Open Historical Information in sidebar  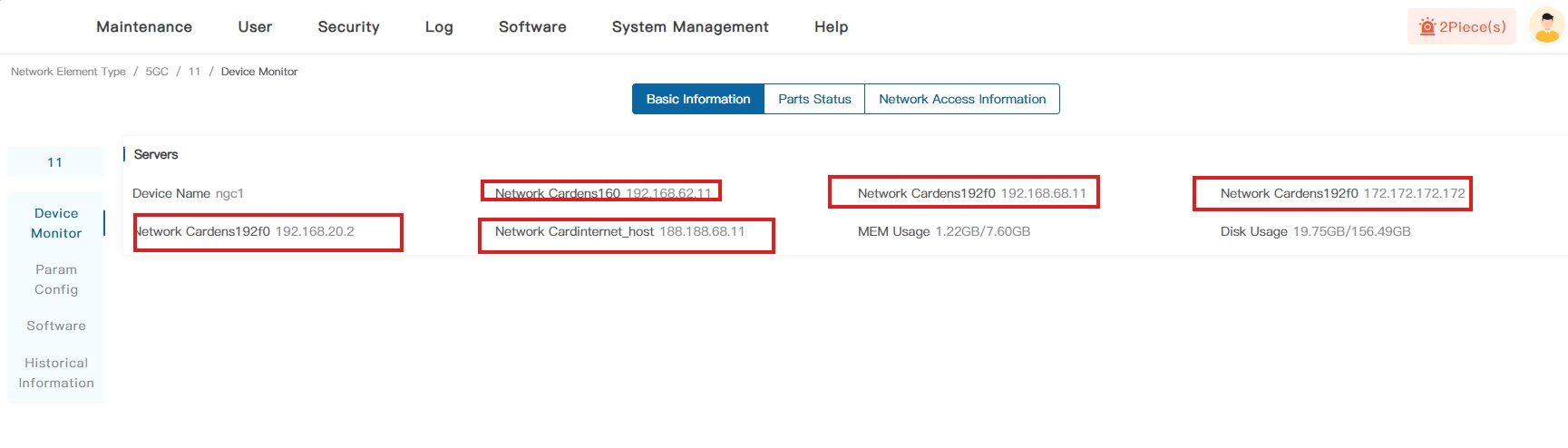(x=56, y=373)
